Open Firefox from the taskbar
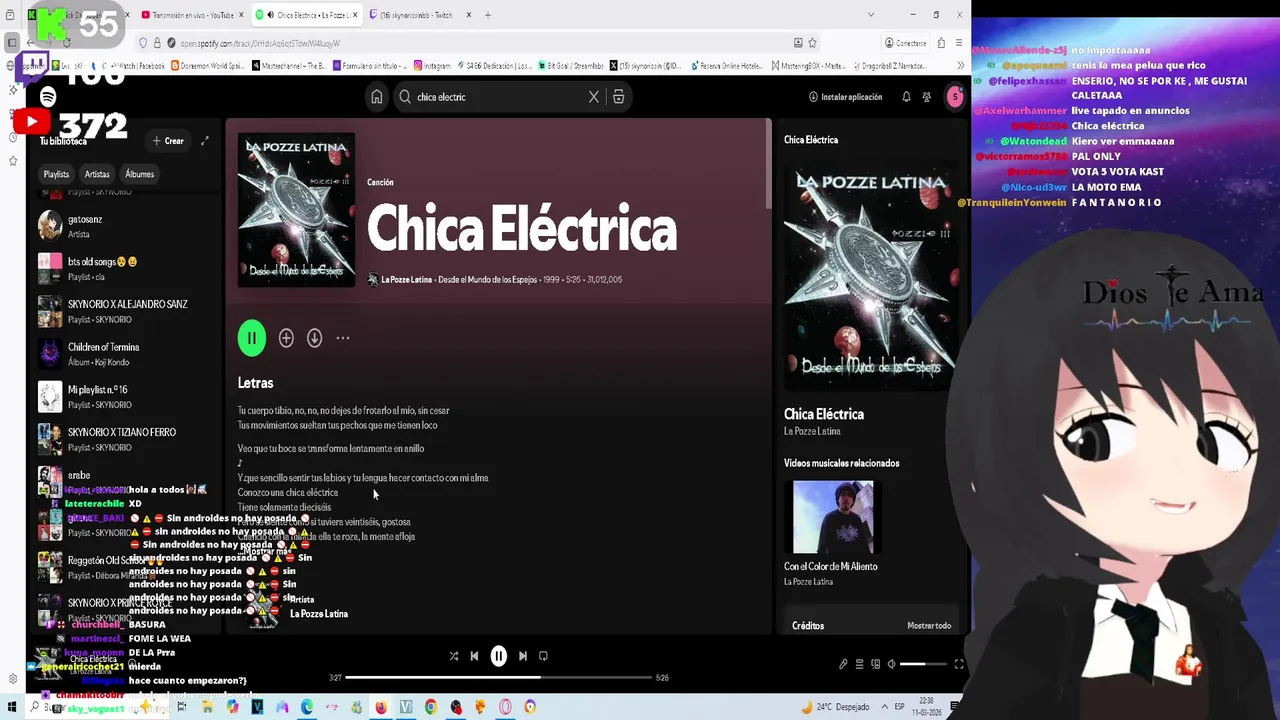 pyautogui.click(x=381, y=707)
